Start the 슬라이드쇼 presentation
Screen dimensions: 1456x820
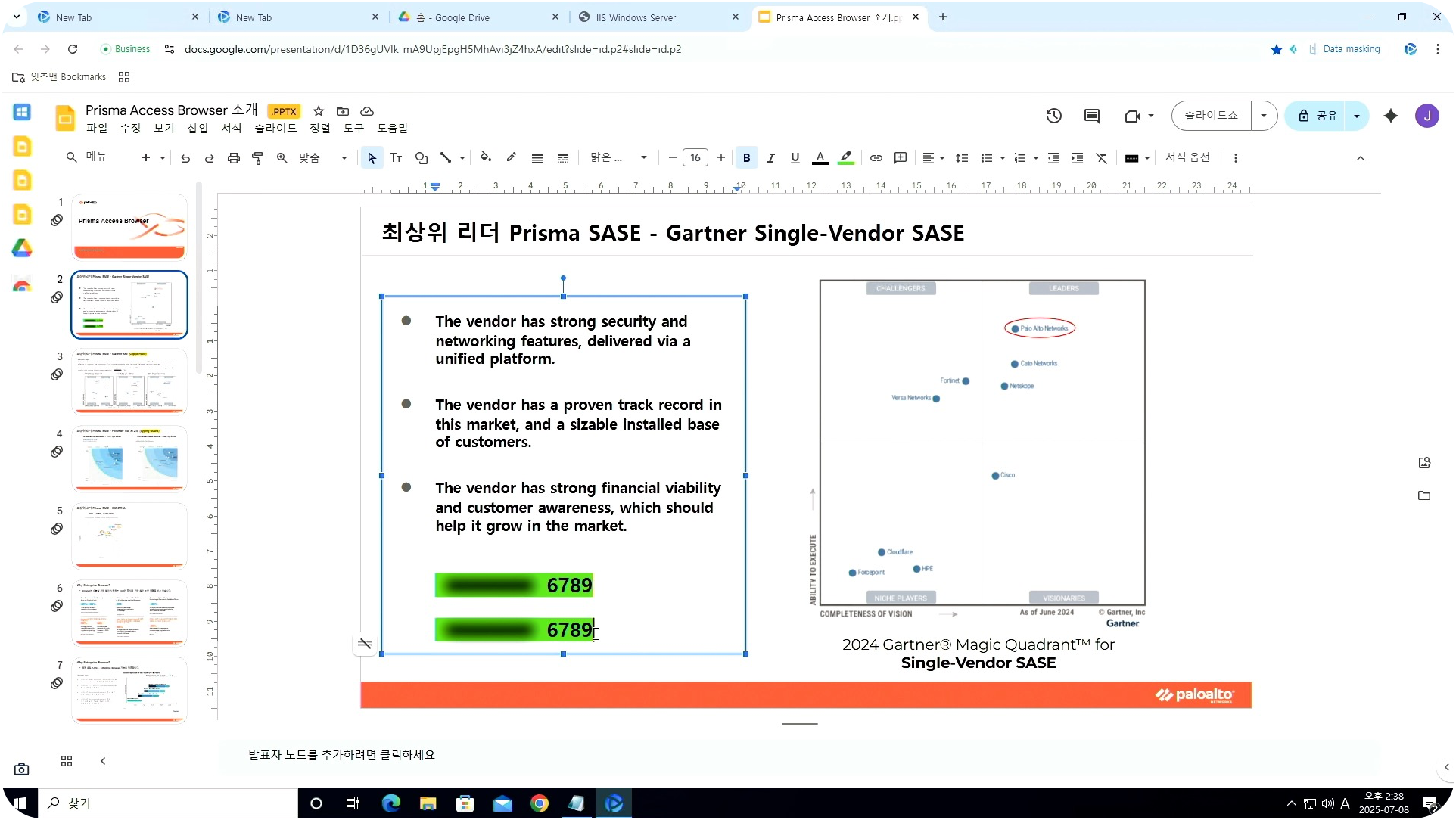pos(1212,116)
